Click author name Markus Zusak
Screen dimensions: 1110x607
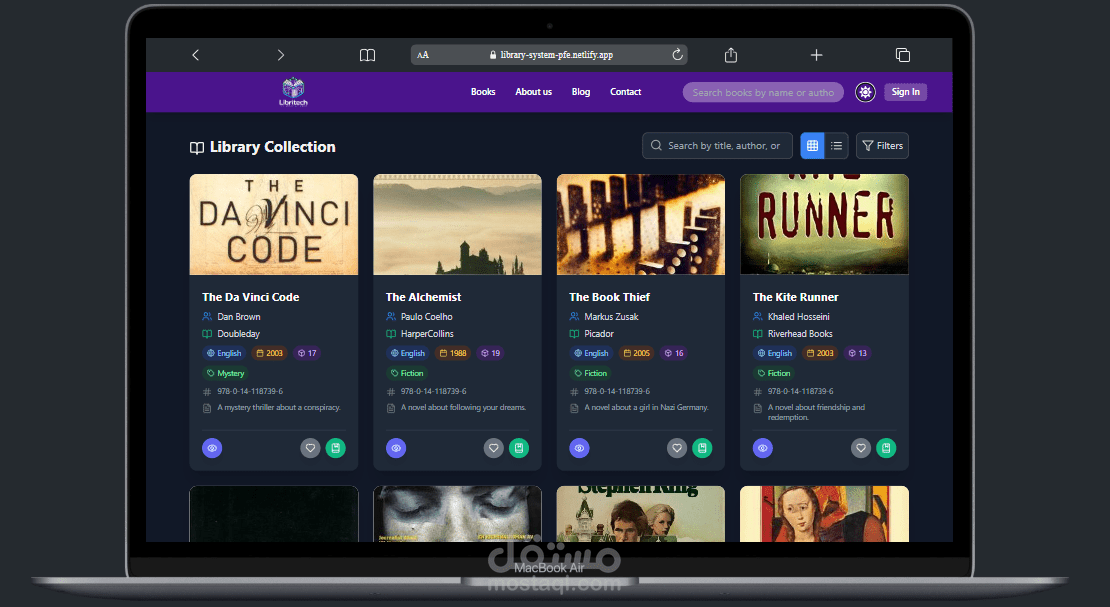pyautogui.click(x=612, y=317)
